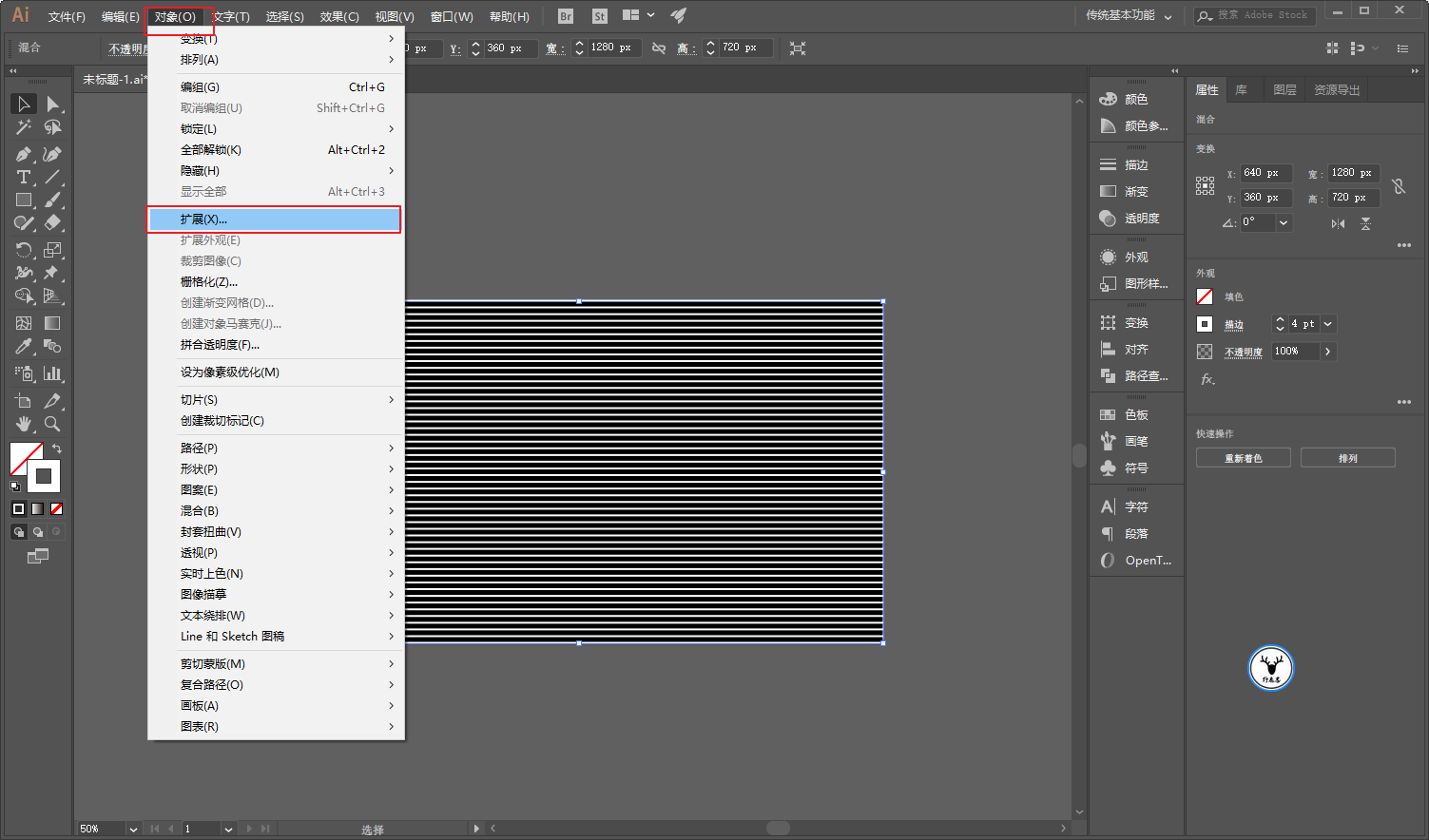The image size is (1429, 840).
Task: Open the 混合(B) submenu
Action: click(x=277, y=511)
